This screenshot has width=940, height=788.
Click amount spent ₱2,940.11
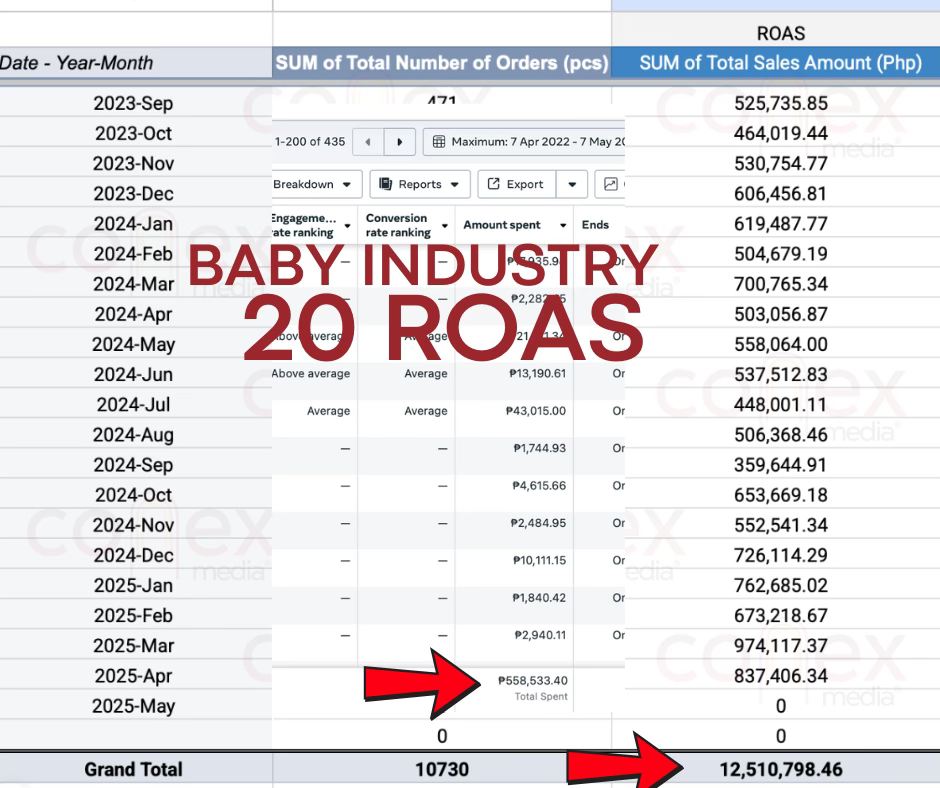(540, 635)
